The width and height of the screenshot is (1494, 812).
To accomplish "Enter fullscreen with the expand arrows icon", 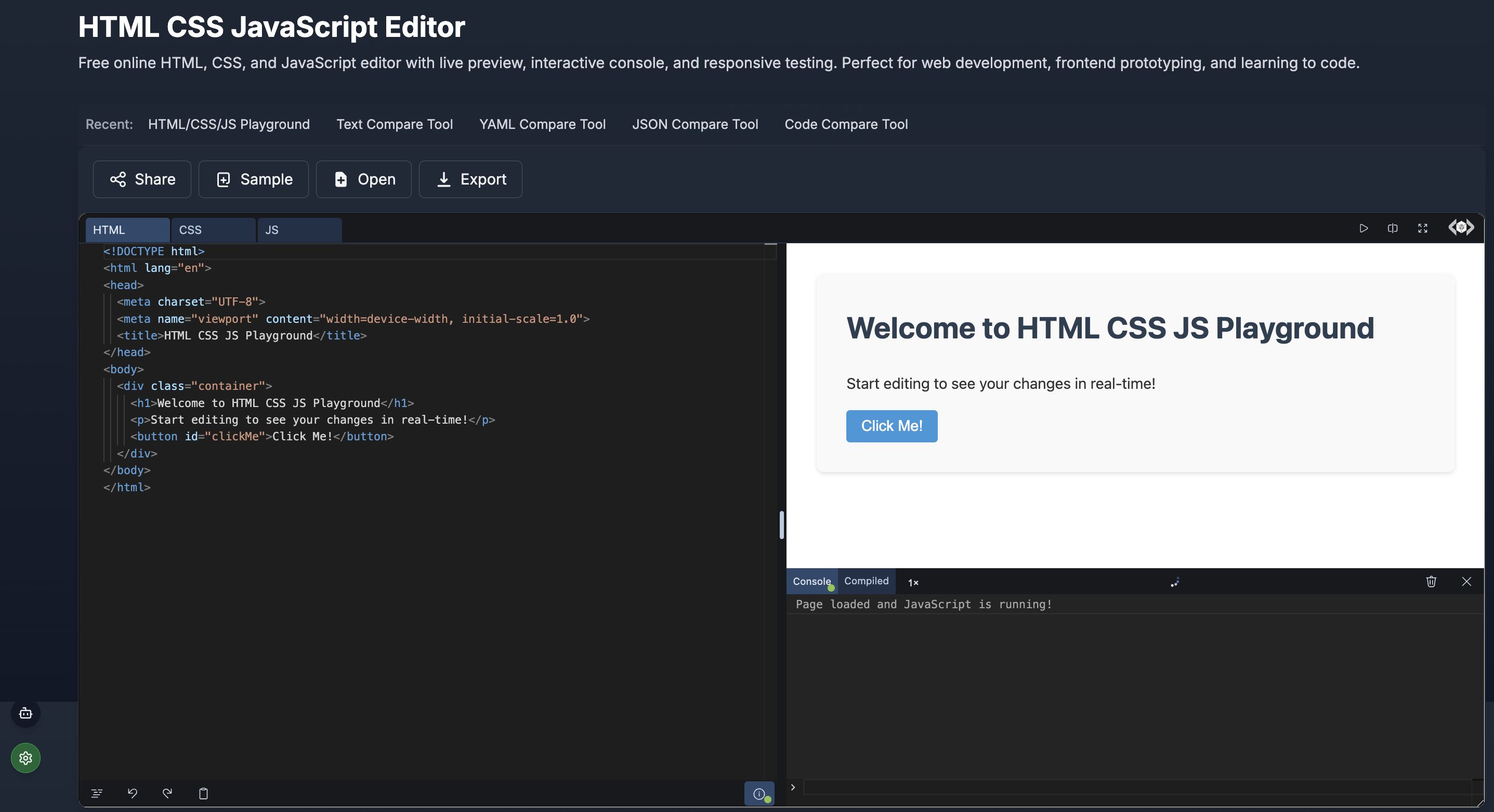I will coord(1423,229).
